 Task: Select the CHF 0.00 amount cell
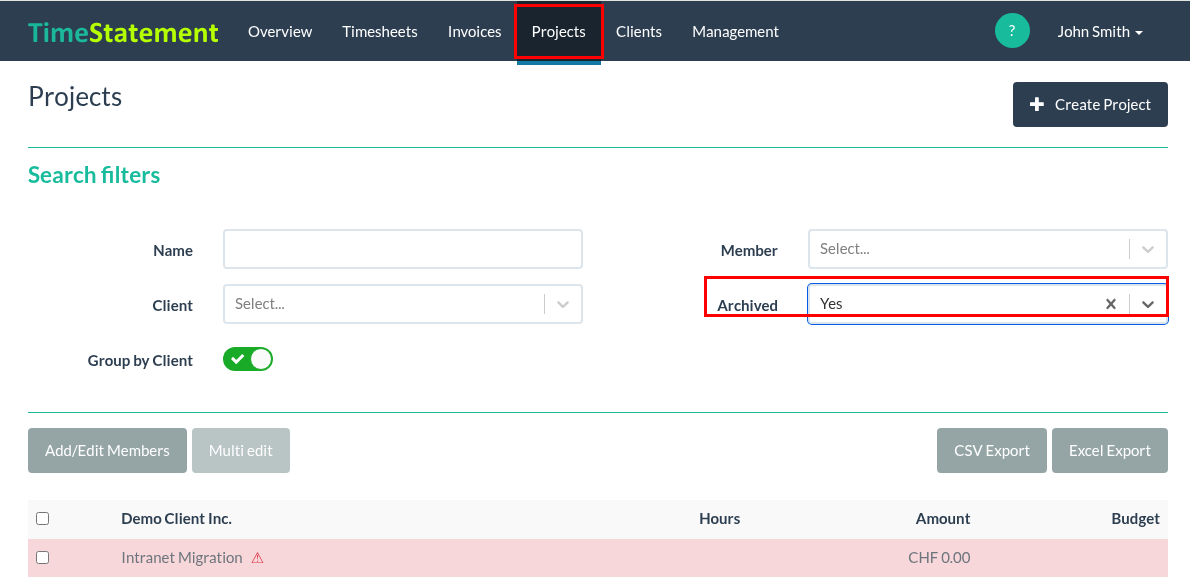pyautogui.click(x=939, y=557)
